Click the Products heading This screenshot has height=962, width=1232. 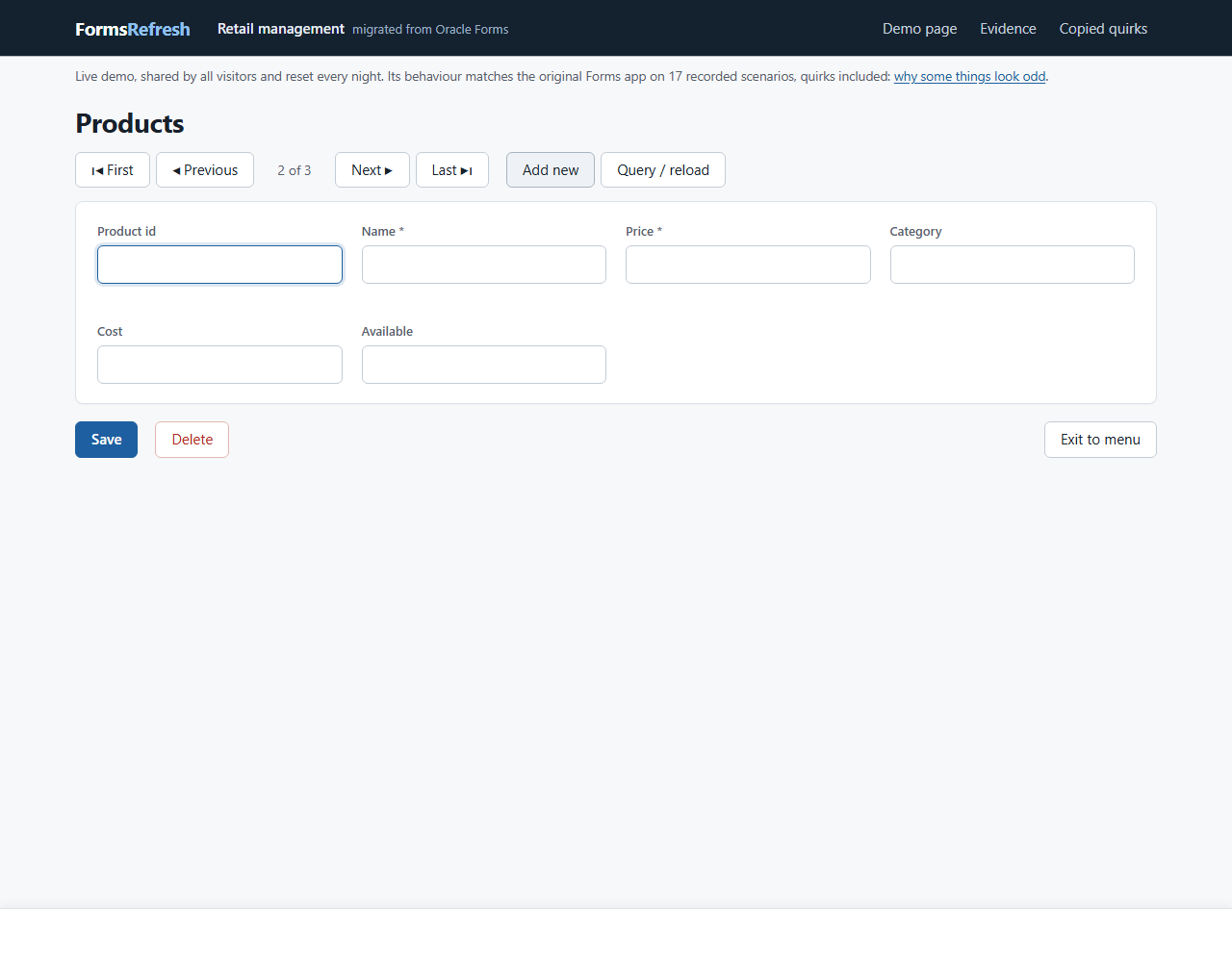coord(130,123)
